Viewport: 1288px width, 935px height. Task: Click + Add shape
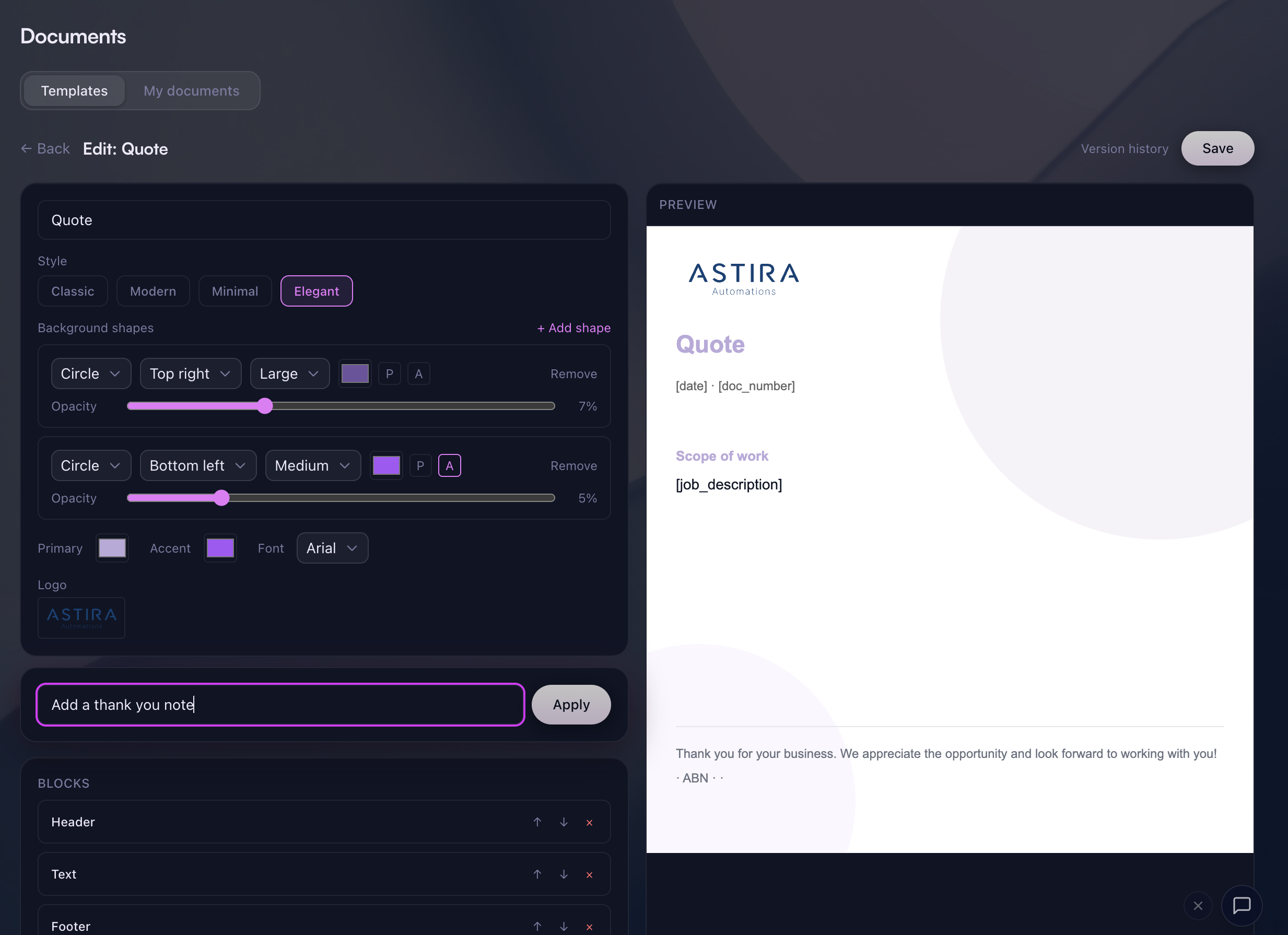click(x=573, y=328)
